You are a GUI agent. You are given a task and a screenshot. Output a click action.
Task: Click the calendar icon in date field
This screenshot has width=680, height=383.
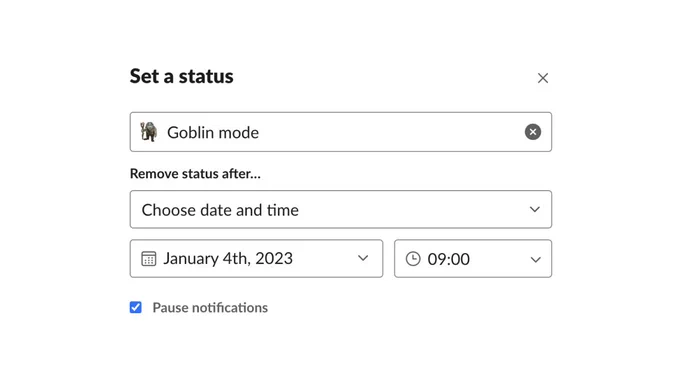(x=149, y=259)
